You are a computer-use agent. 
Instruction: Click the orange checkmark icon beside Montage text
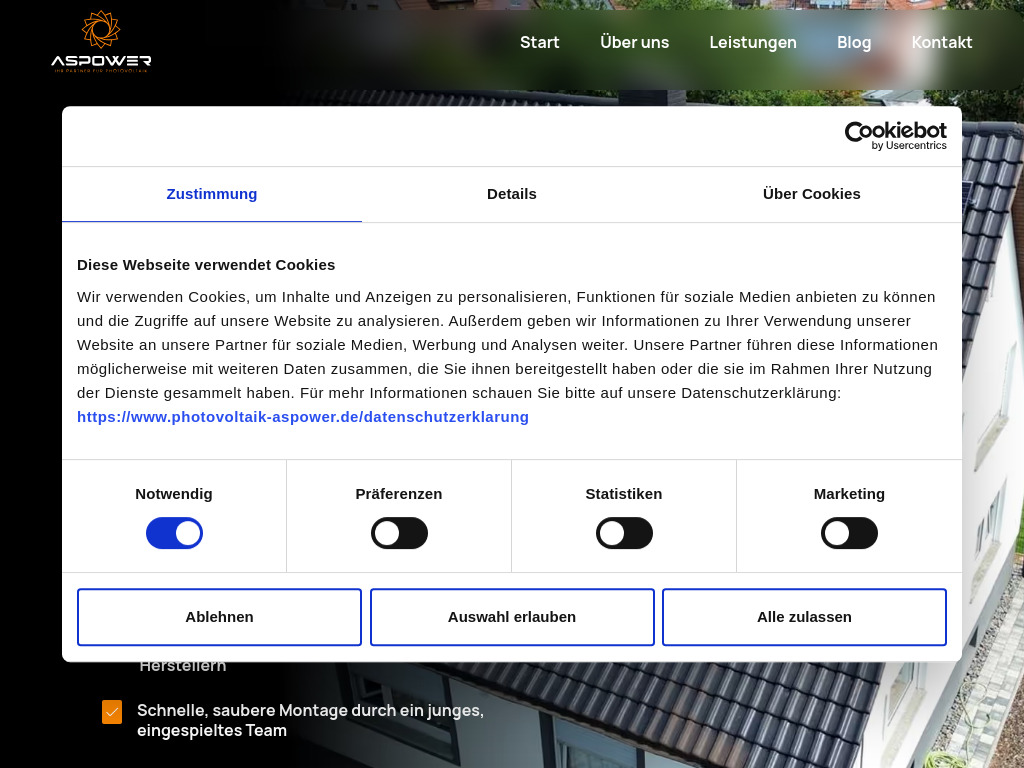coord(112,712)
